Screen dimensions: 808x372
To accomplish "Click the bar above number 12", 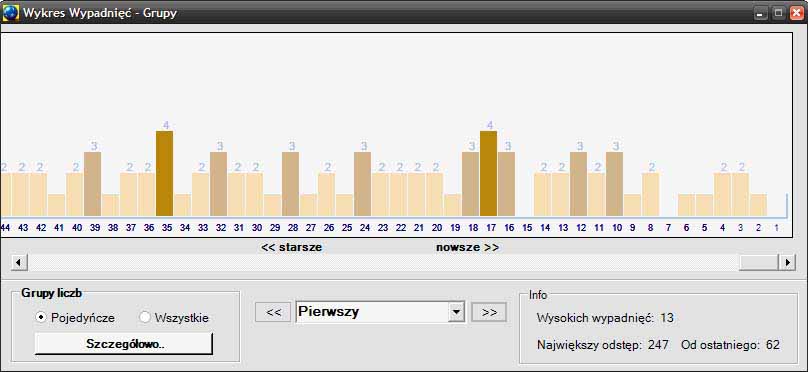I will coord(579,184).
